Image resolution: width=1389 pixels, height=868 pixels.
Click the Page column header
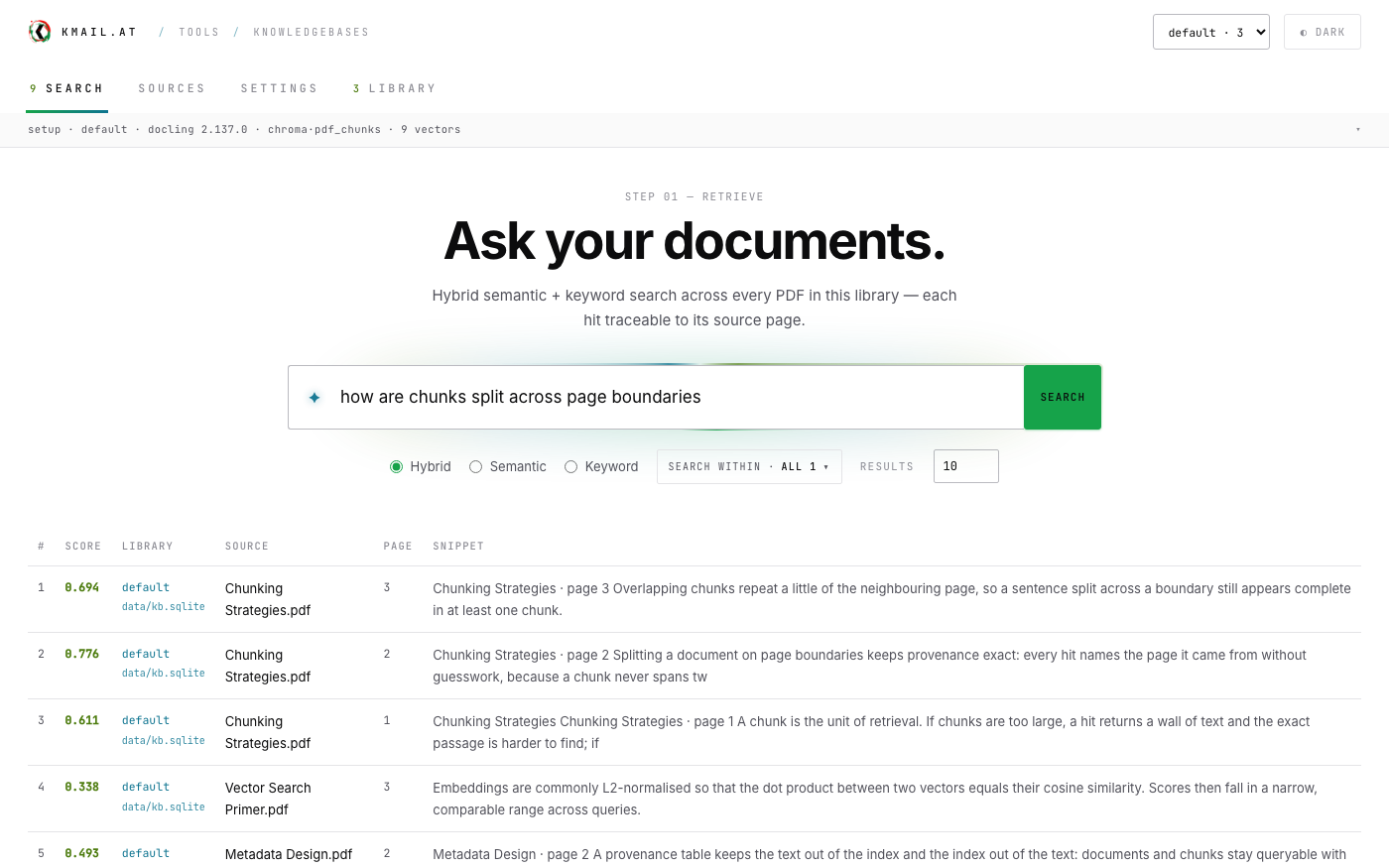pyautogui.click(x=398, y=547)
